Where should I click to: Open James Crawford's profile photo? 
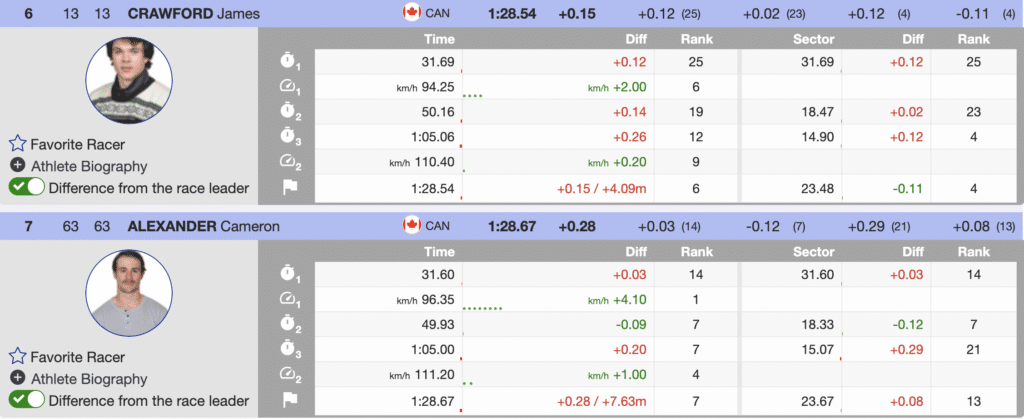click(124, 83)
